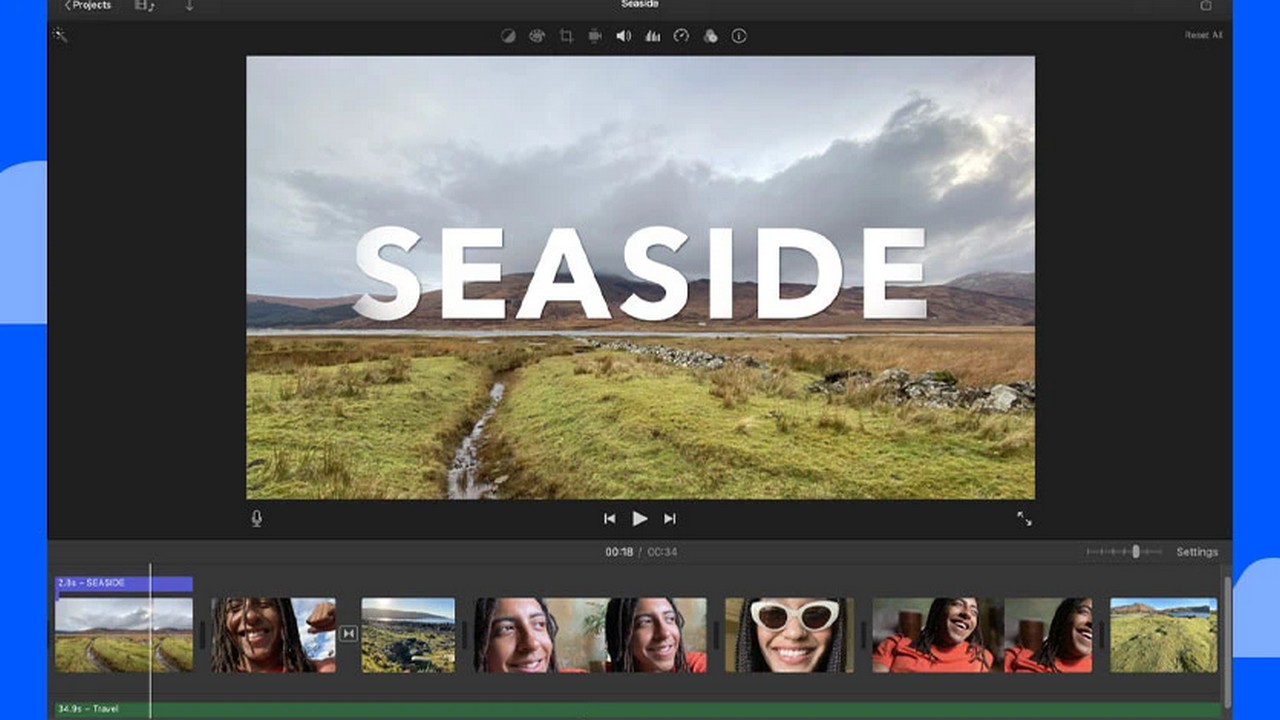Skip to the next clip

pyautogui.click(x=670, y=518)
